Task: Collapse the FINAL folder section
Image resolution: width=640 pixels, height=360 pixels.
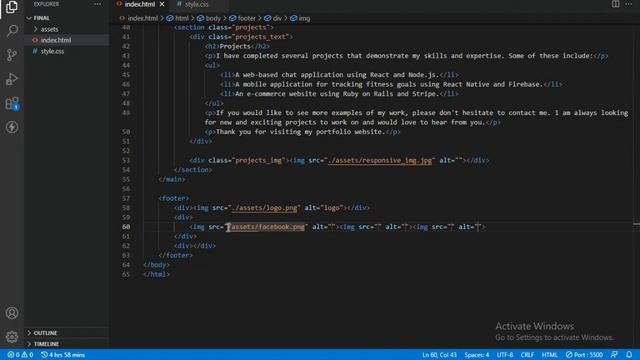Action: (41, 18)
